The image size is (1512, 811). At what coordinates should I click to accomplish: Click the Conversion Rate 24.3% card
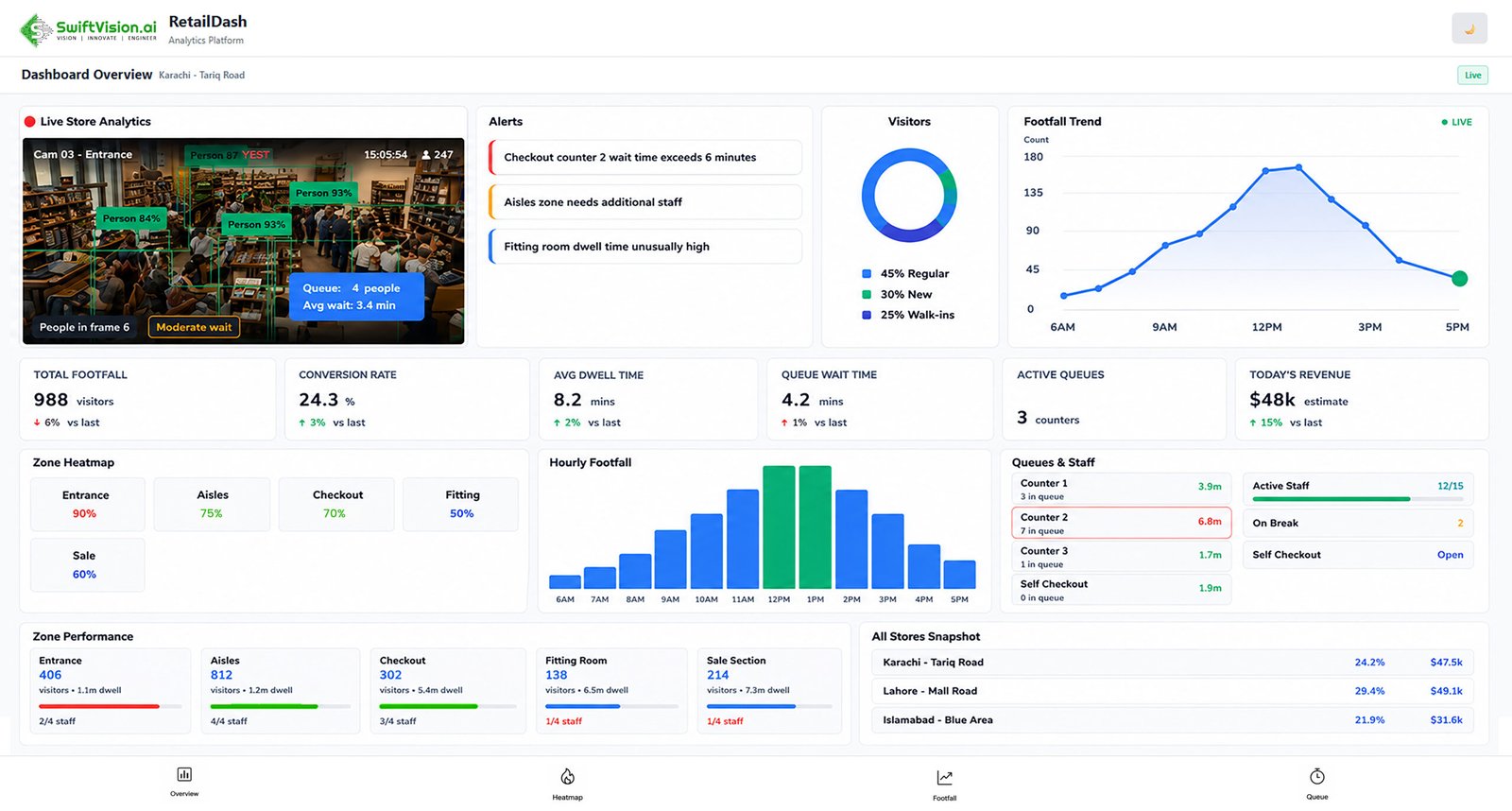[x=406, y=399]
